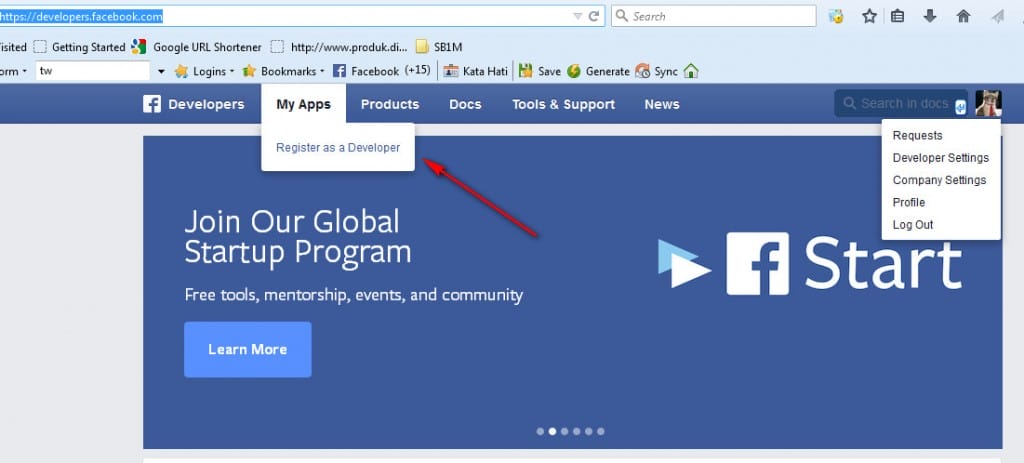Click the browser address bar URL
The image size is (1024, 463).
[81, 16]
